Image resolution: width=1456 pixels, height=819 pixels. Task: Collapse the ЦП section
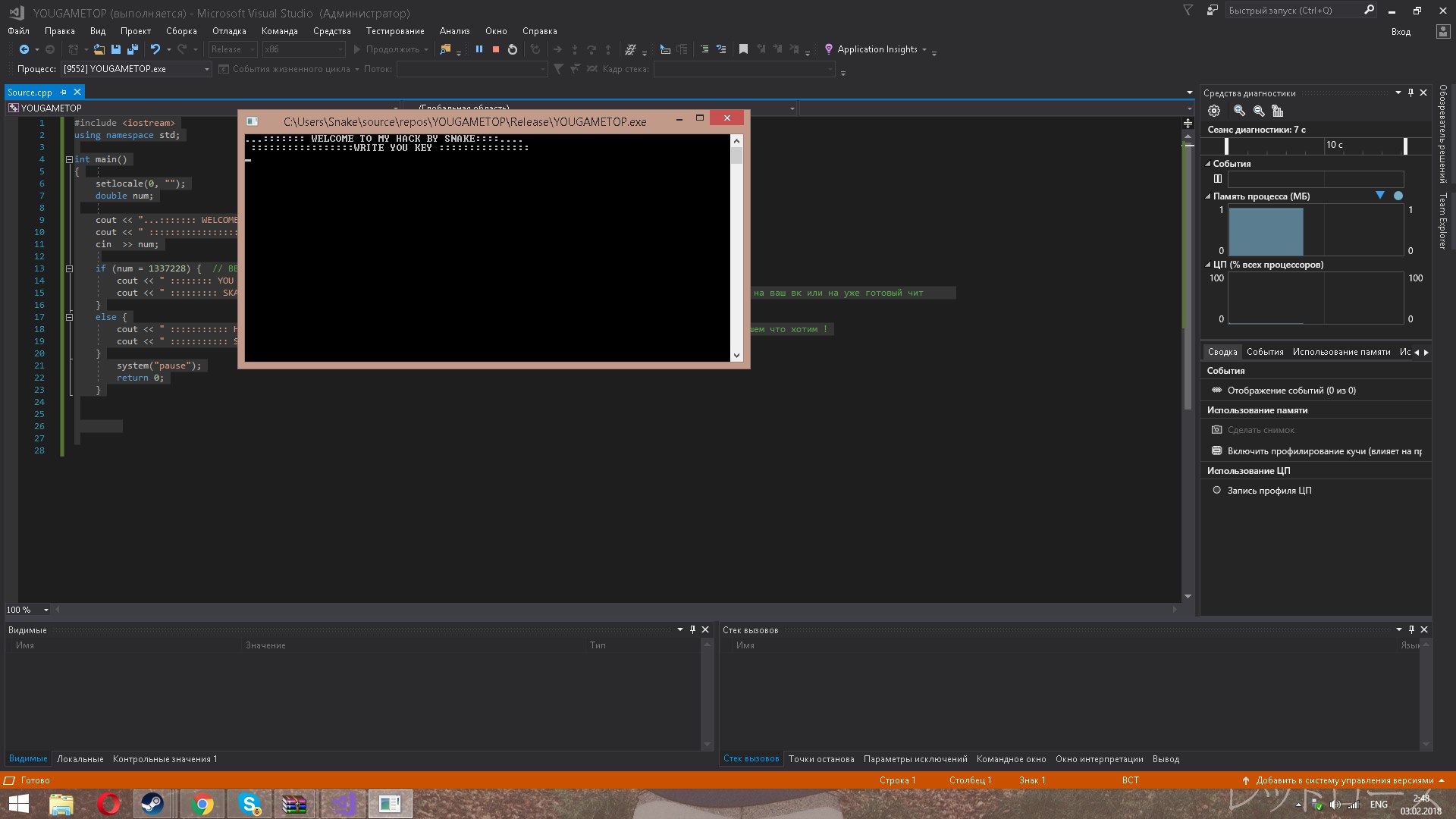point(1208,265)
